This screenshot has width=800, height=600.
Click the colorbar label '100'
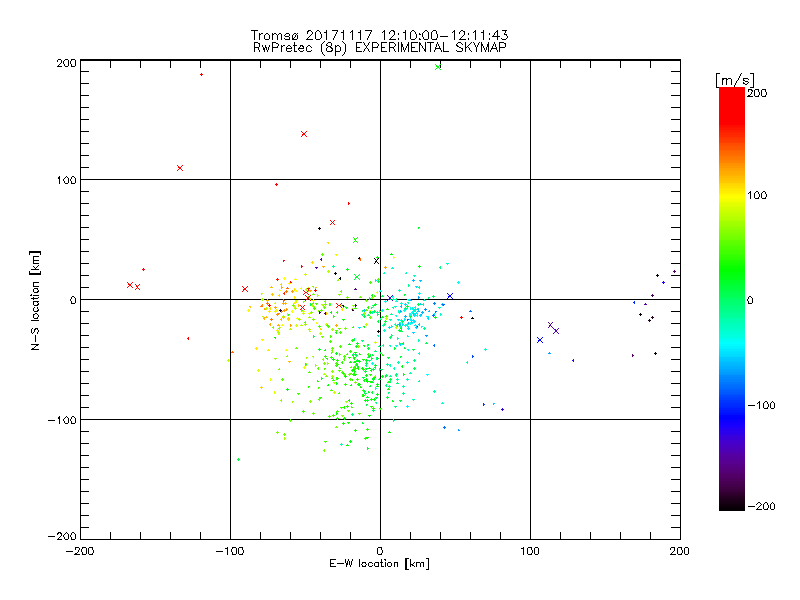(757, 195)
